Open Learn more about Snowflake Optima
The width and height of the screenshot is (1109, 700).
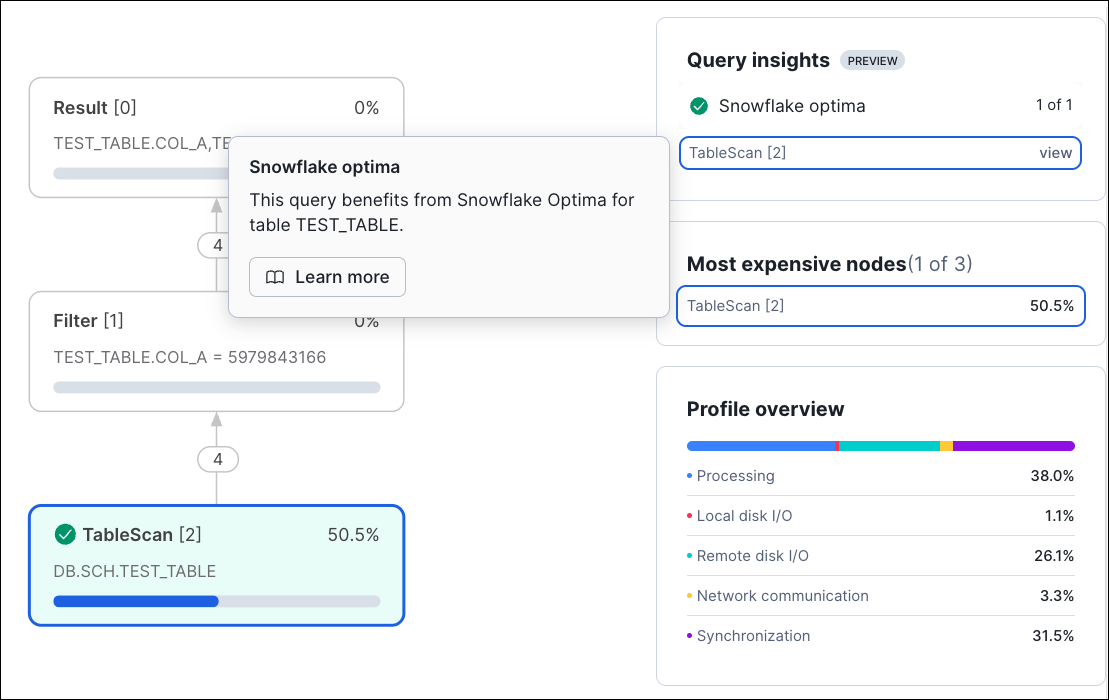[327, 277]
